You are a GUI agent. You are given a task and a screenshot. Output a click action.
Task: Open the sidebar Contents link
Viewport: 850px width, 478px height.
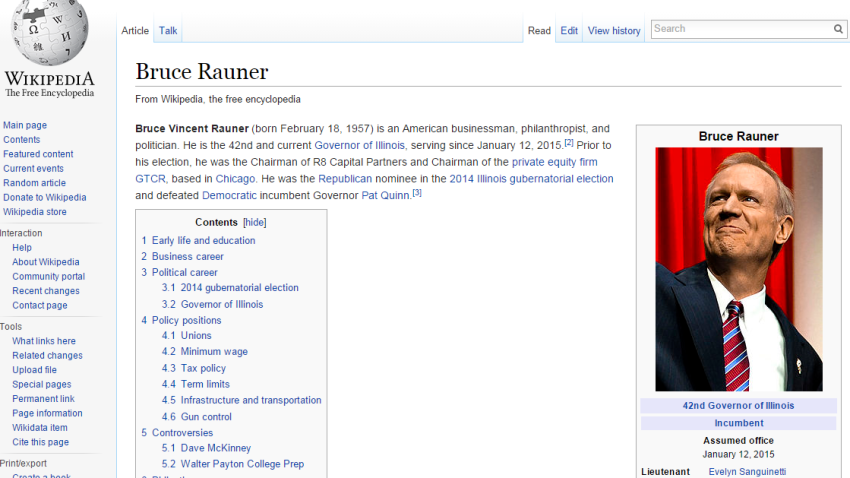point(22,139)
